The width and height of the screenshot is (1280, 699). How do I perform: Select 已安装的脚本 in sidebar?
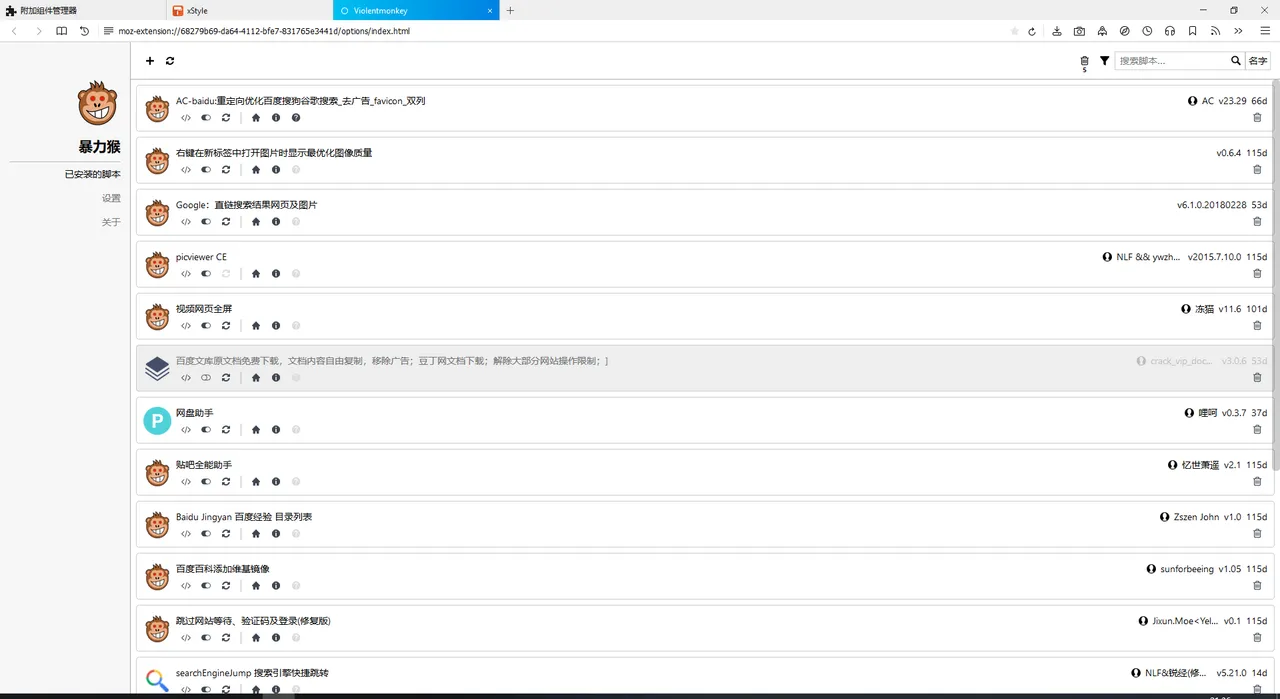(x=92, y=174)
